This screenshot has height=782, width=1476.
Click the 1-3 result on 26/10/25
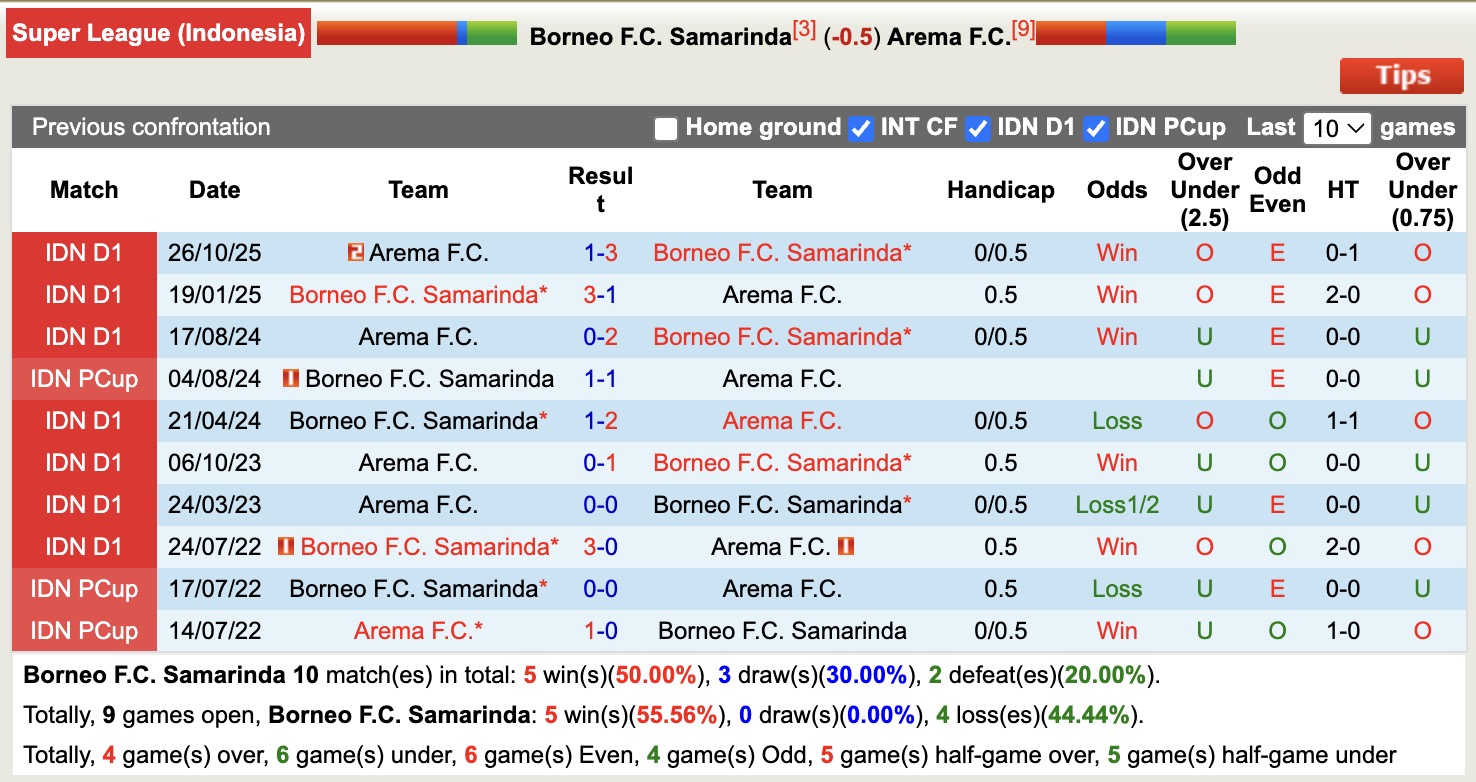point(600,253)
